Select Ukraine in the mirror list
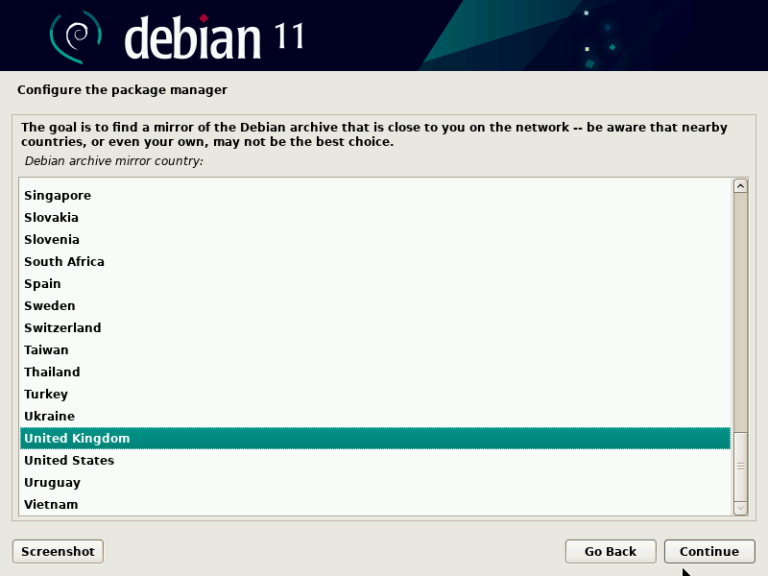The image size is (768, 576). [x=49, y=416]
